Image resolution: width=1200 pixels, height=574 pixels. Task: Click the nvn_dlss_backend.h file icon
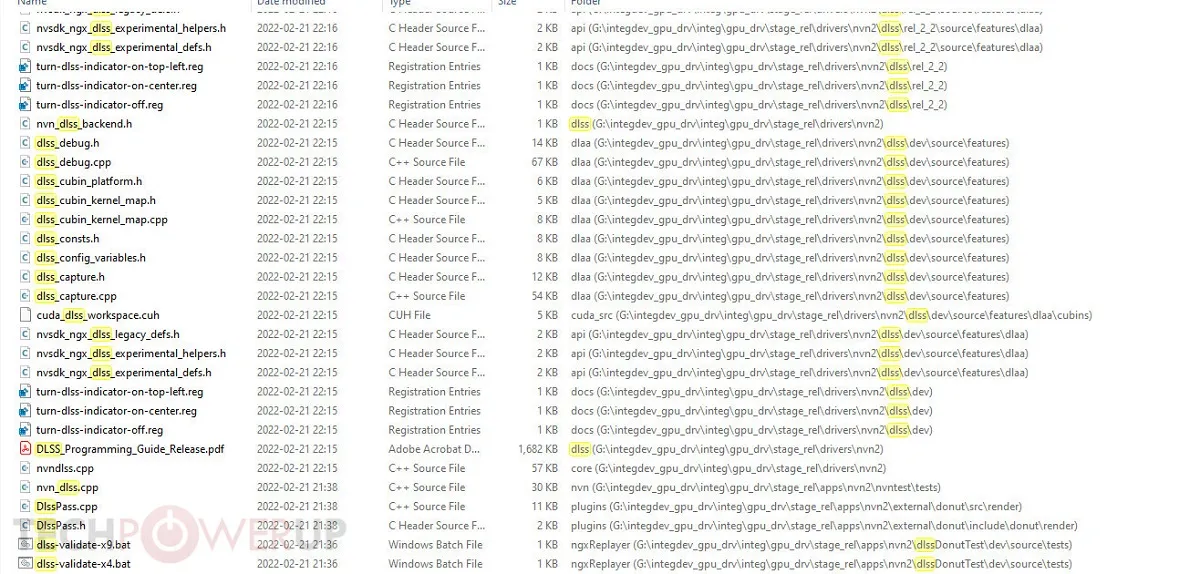(x=26, y=124)
